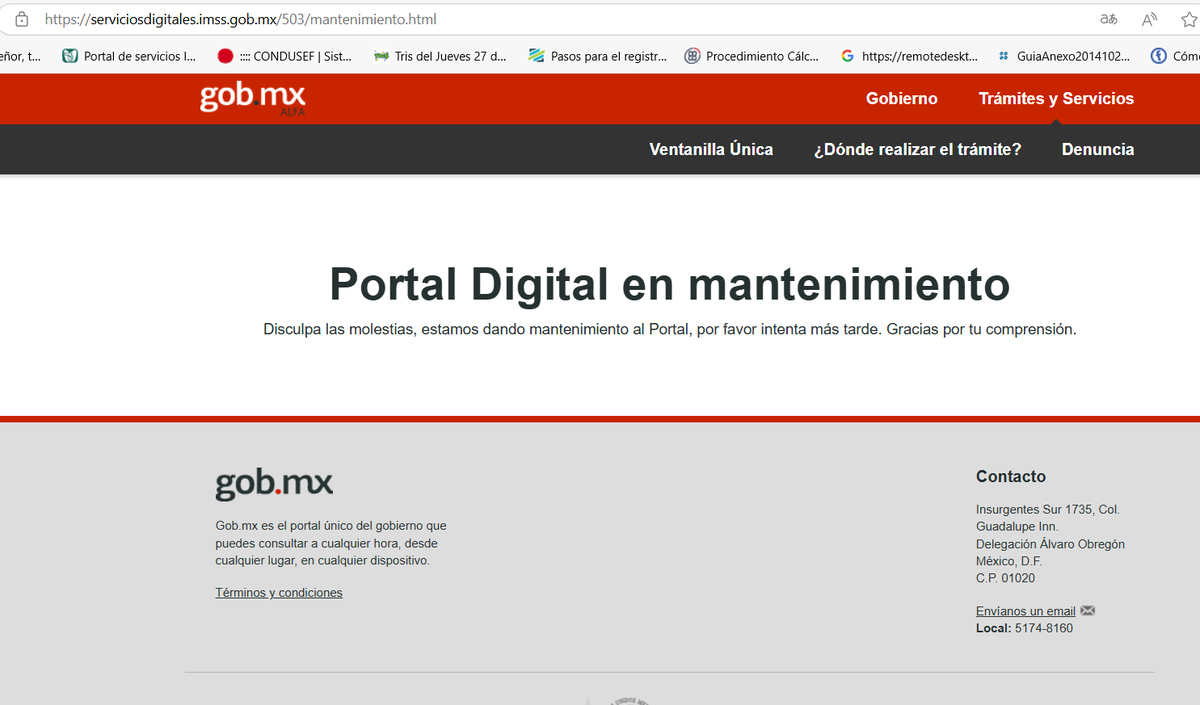This screenshot has width=1200, height=705.
Task: Click the 'C.P. 01020' postal code
Action: pos(1005,578)
